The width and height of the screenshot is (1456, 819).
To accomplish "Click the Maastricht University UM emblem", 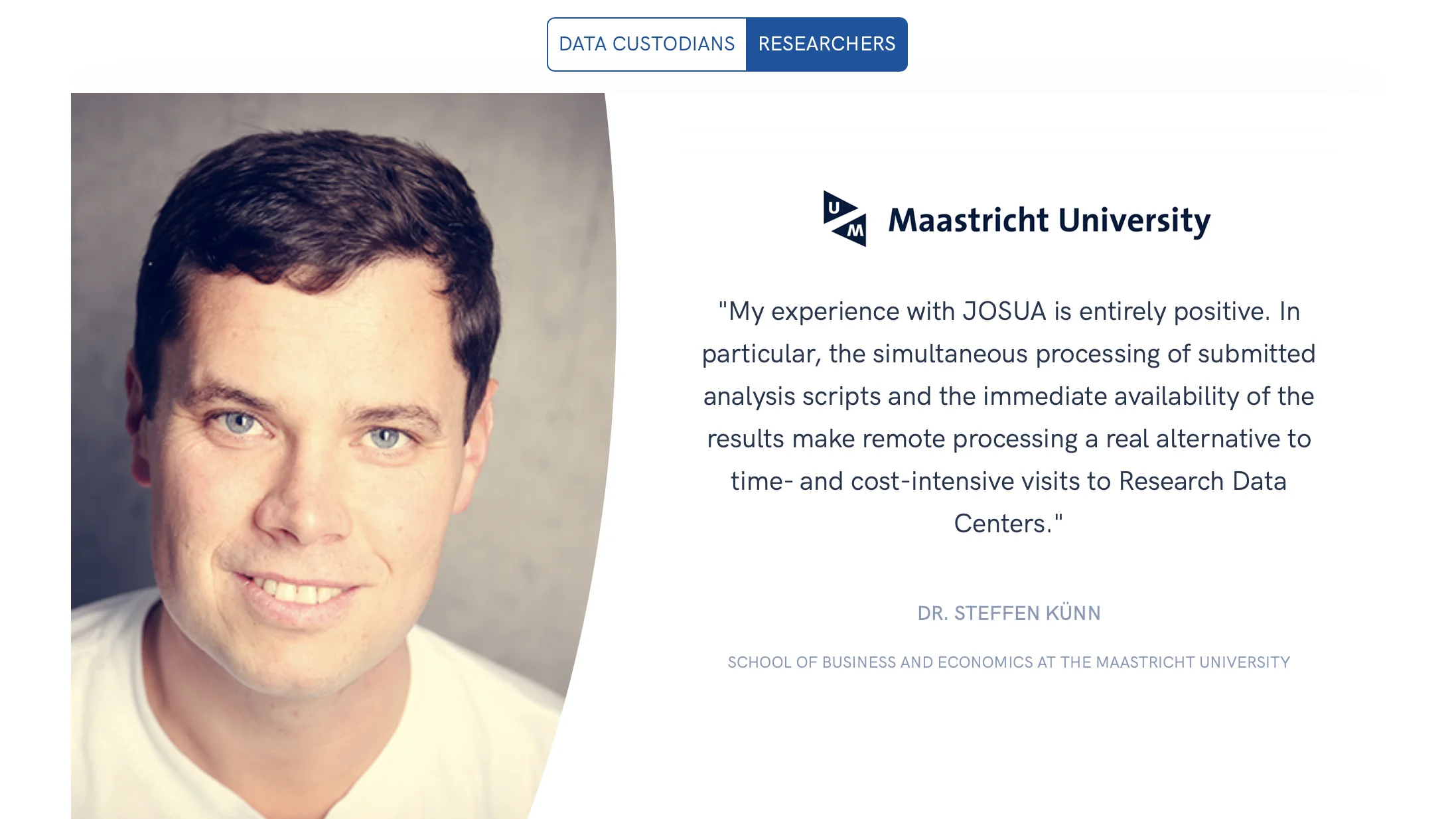I will click(844, 219).
